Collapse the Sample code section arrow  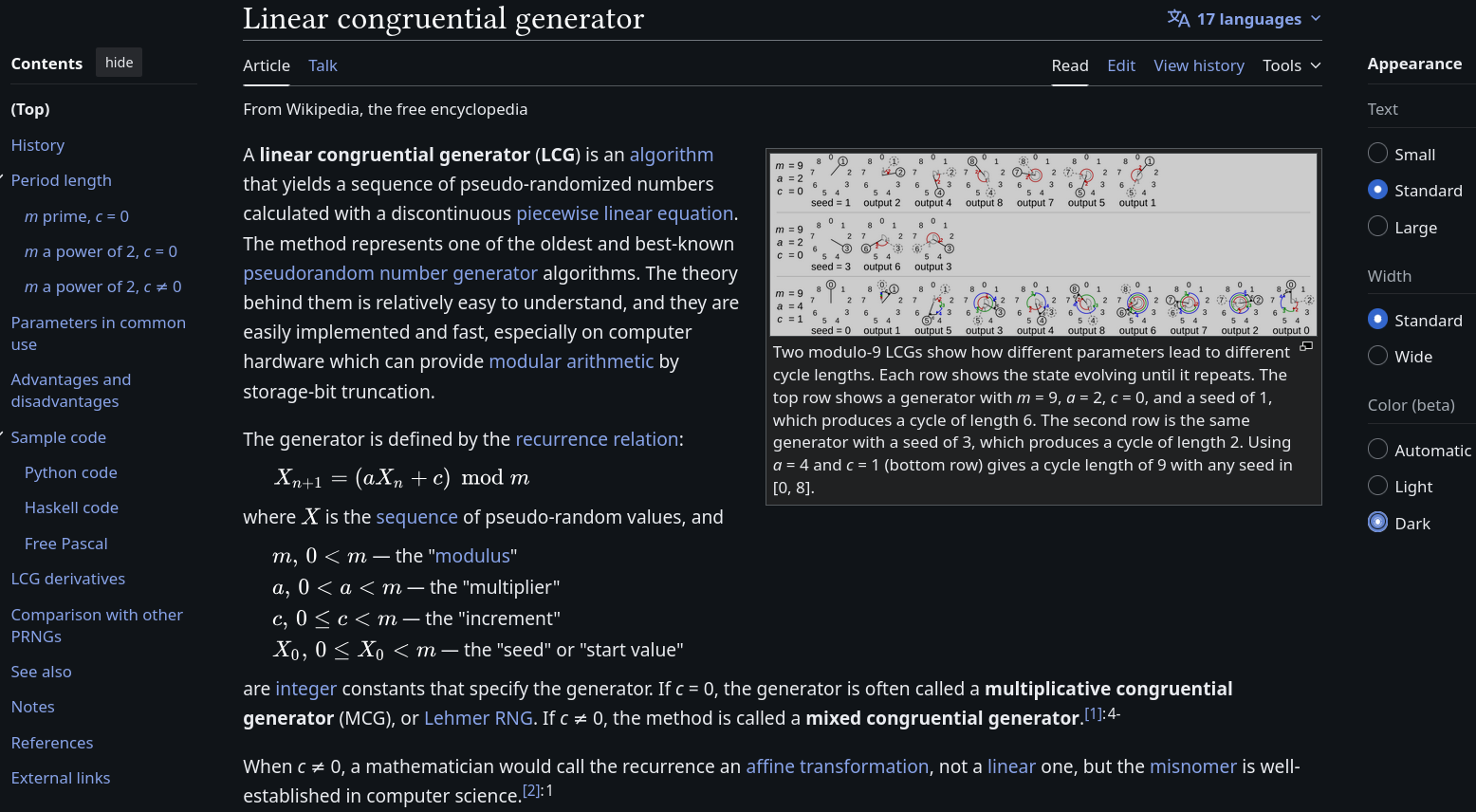3,436
